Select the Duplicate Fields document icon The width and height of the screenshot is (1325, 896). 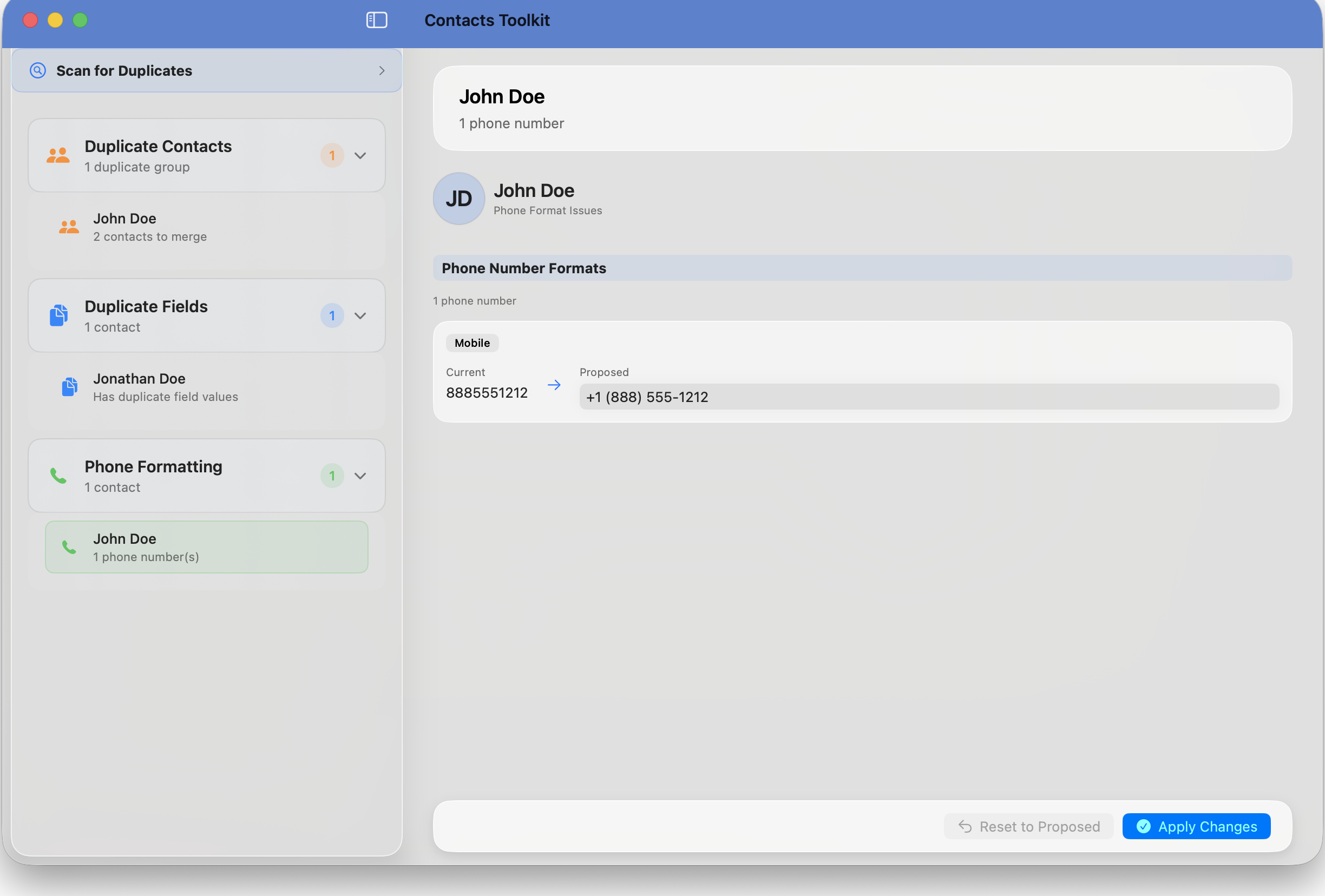[57, 315]
